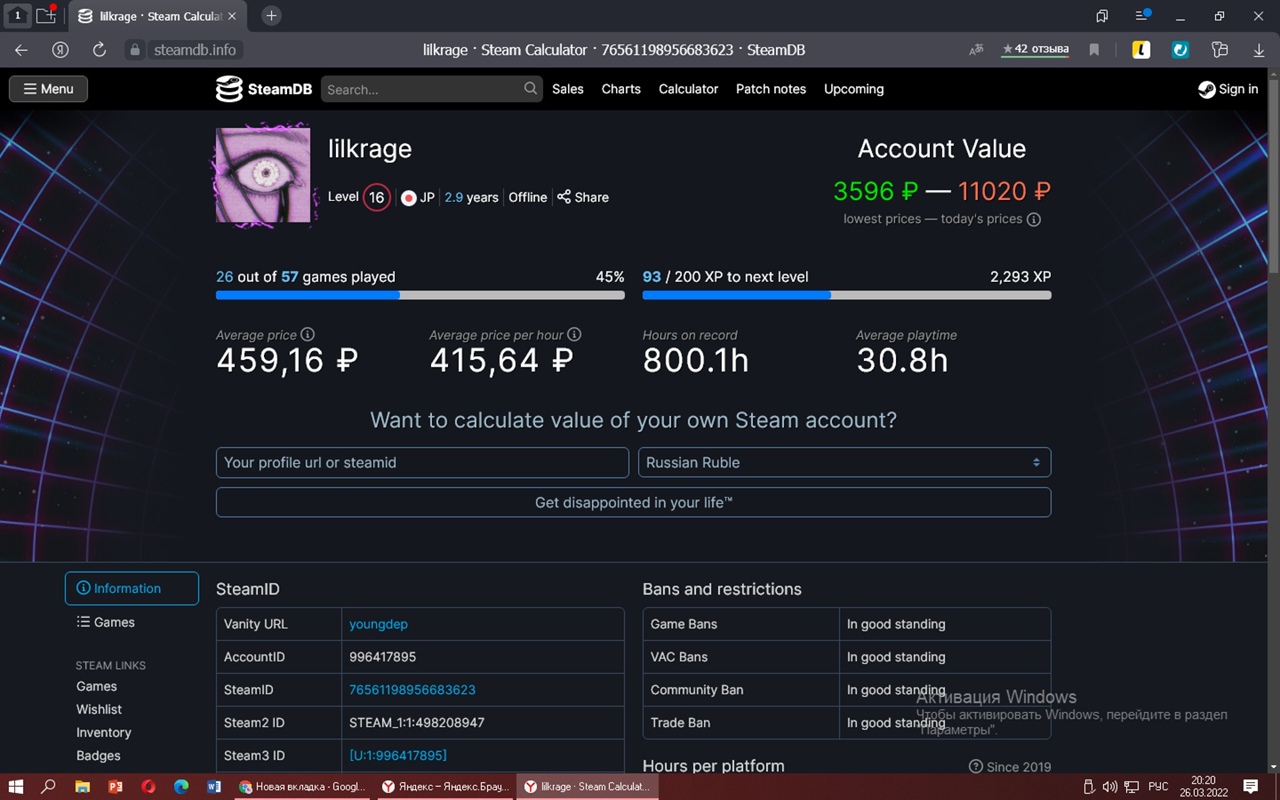Viewport: 1280px width, 800px height.
Task: Click the help icon beside Since 2019
Action: pyautogui.click(x=976, y=766)
